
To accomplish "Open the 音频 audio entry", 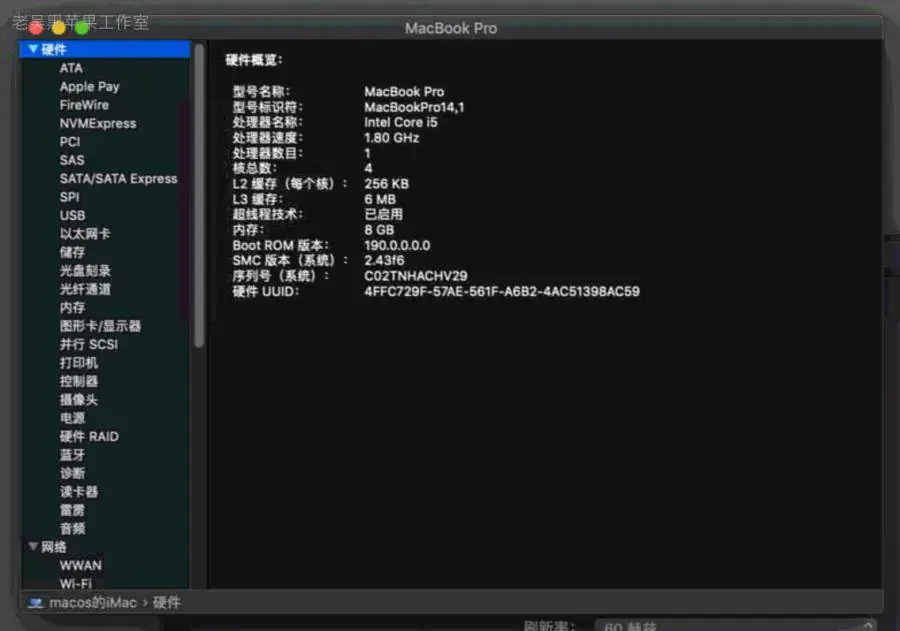I will pos(72,528).
